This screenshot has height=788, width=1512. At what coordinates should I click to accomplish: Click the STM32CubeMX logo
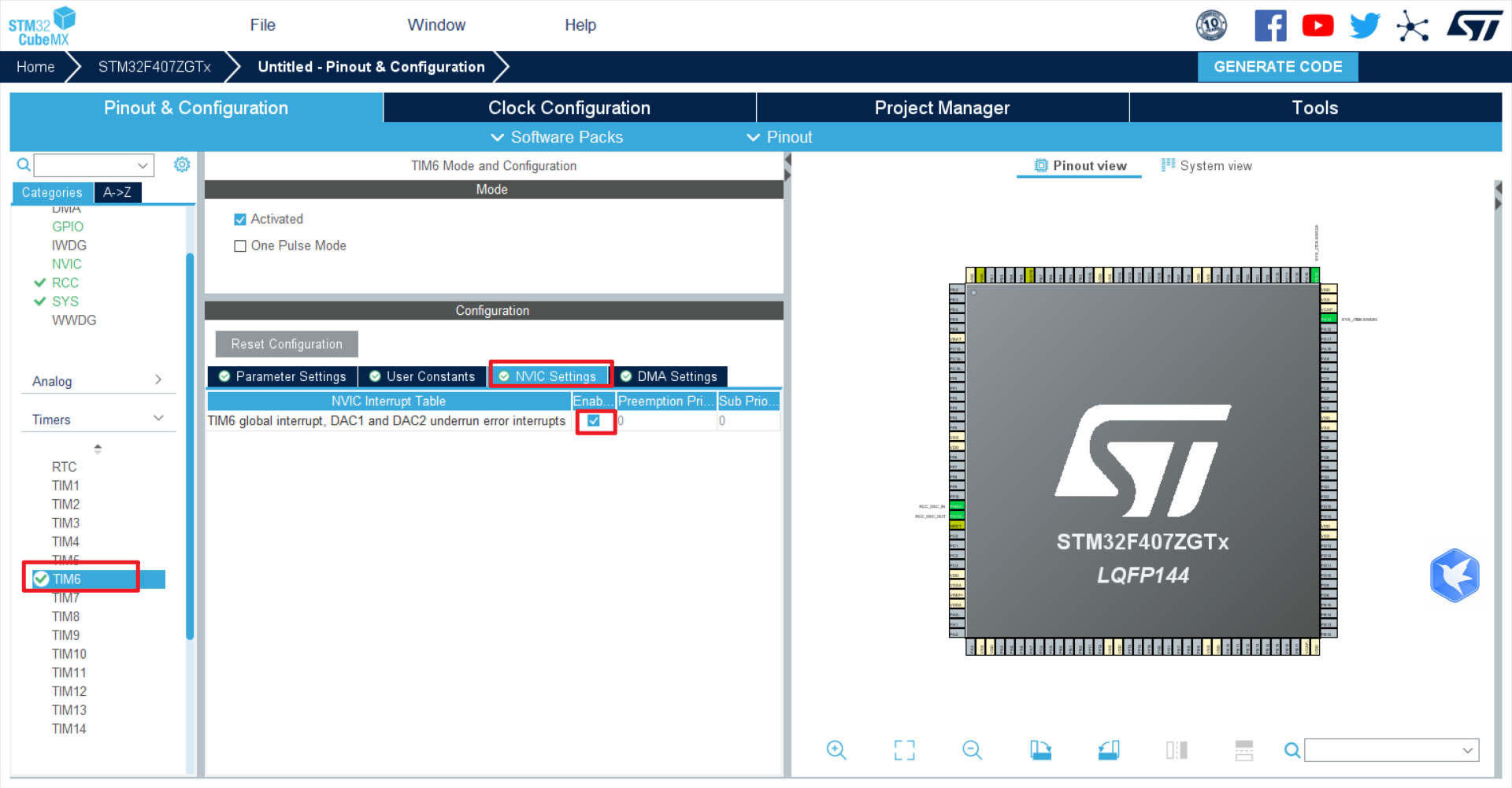click(x=42, y=27)
